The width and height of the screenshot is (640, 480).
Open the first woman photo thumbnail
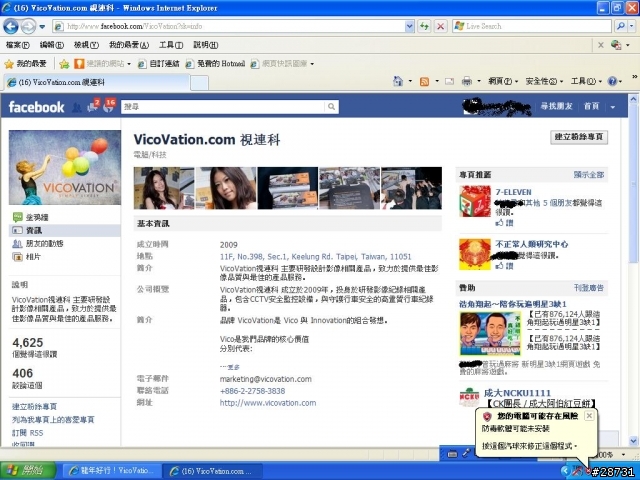(164, 188)
